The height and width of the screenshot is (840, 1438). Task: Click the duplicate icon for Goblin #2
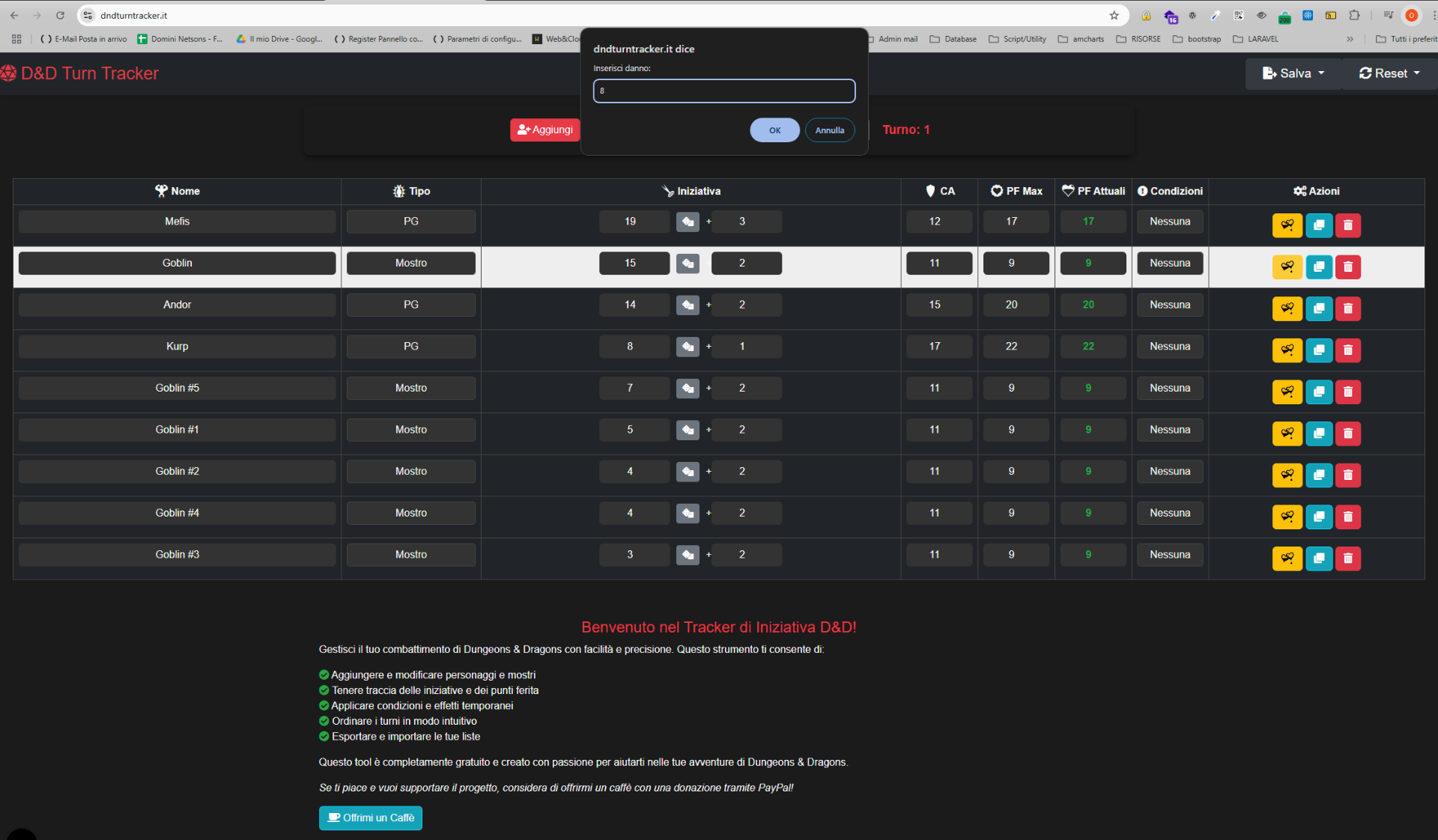(1318, 475)
